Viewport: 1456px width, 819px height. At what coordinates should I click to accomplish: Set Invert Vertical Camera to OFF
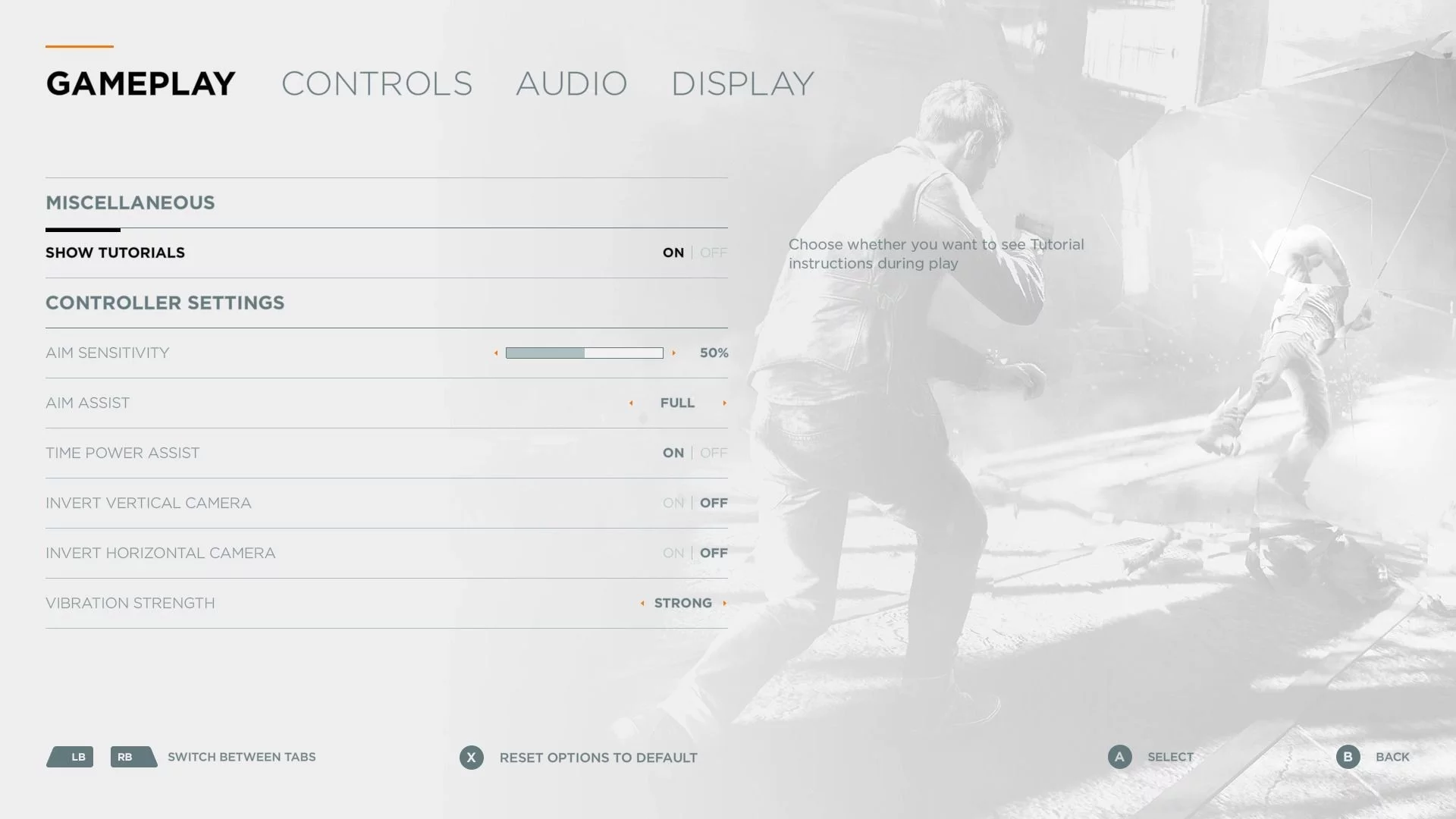[714, 503]
